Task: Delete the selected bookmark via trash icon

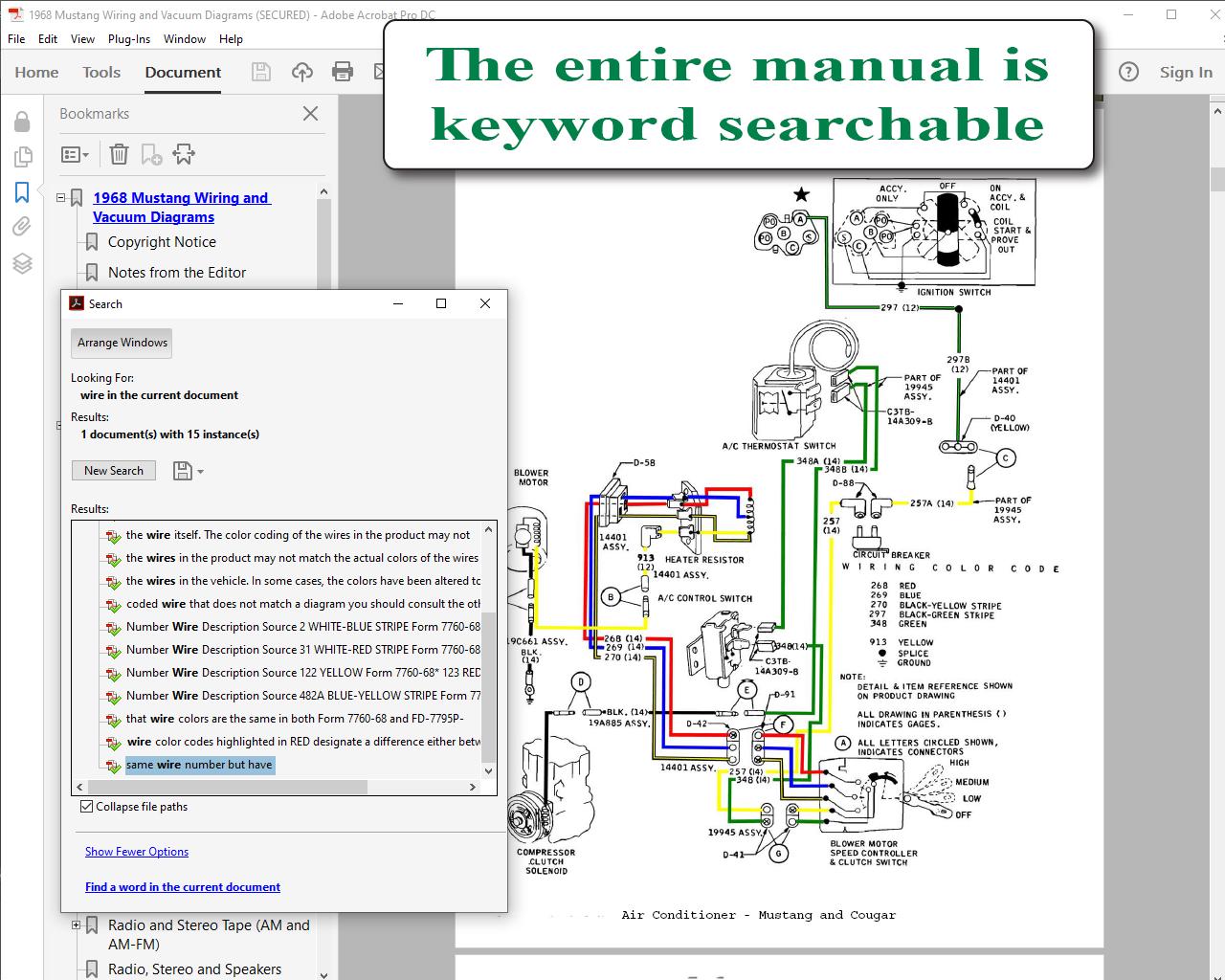Action: (x=118, y=153)
